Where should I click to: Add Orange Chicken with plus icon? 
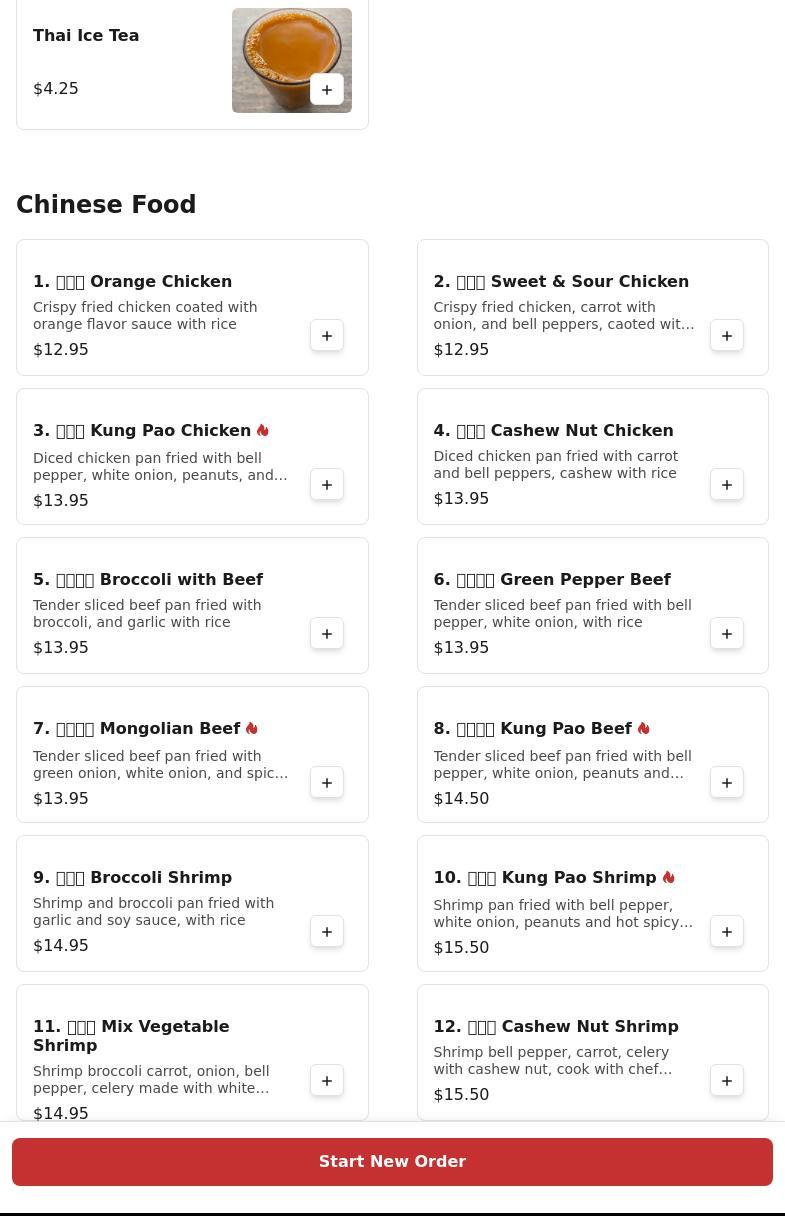(327, 335)
